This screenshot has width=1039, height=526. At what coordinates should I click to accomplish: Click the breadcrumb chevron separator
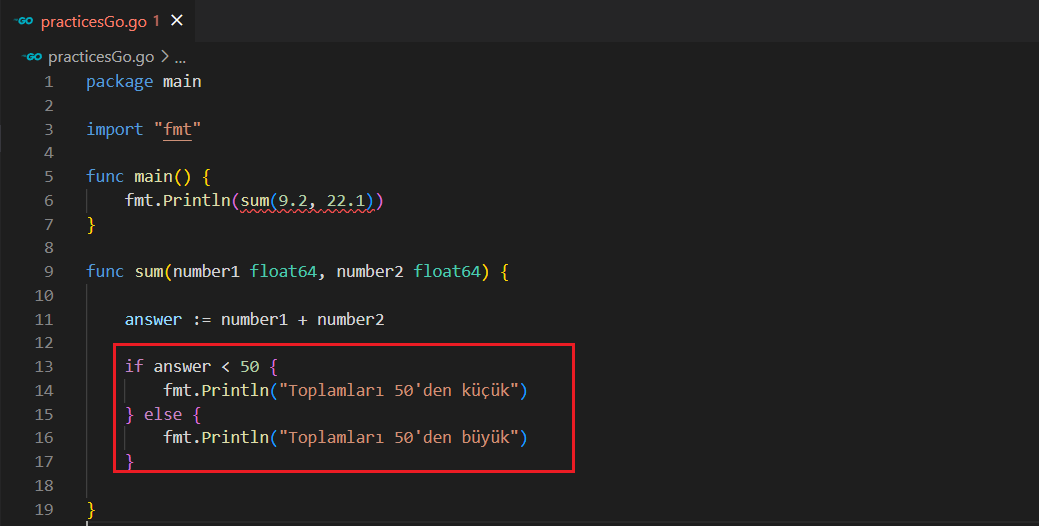point(165,57)
